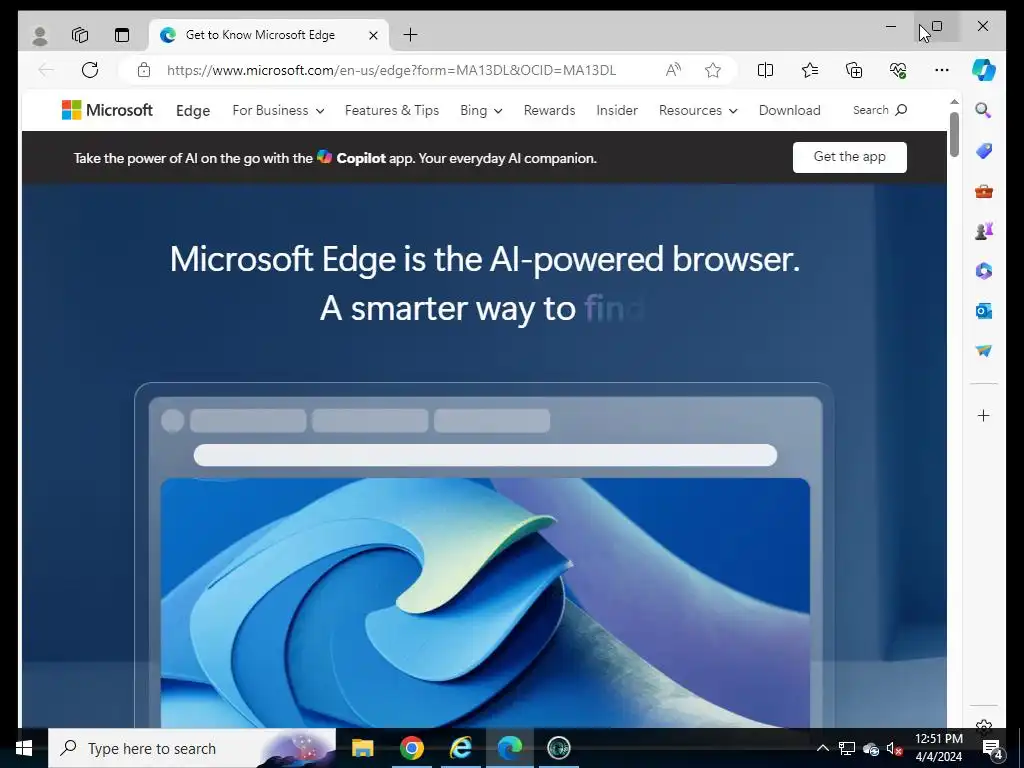Image resolution: width=1024 pixels, height=768 pixels.
Task: Open the taskbar clock and date
Action: (938, 748)
